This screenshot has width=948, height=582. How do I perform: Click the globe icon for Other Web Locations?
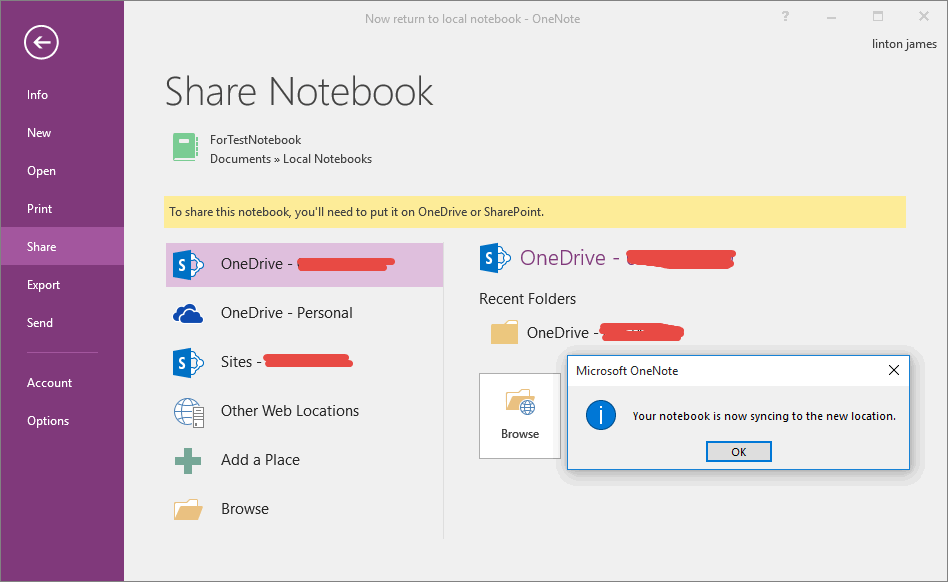(x=189, y=412)
